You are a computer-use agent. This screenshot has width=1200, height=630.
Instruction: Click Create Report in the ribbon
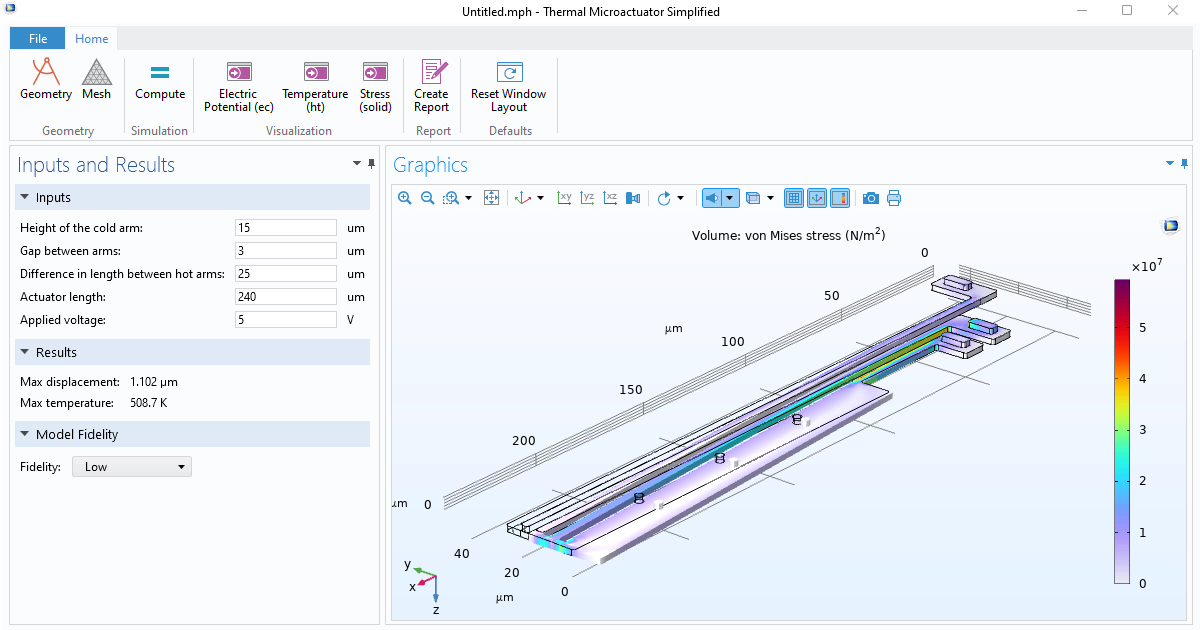coord(431,82)
